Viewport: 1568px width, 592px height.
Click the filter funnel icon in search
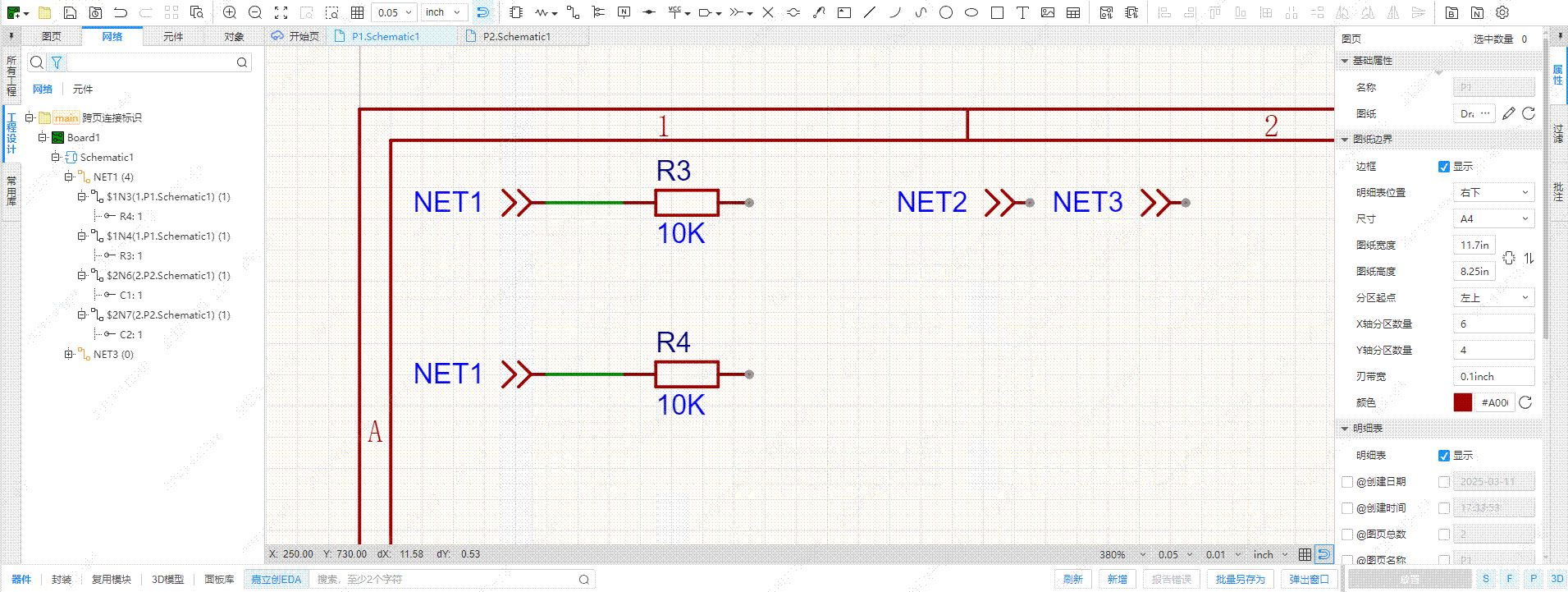[57, 62]
